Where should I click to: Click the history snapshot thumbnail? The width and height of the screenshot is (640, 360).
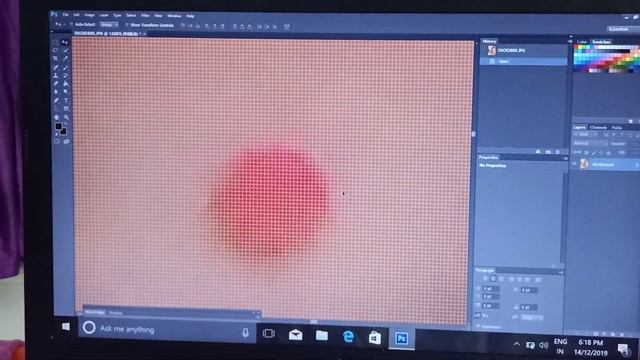(491, 50)
